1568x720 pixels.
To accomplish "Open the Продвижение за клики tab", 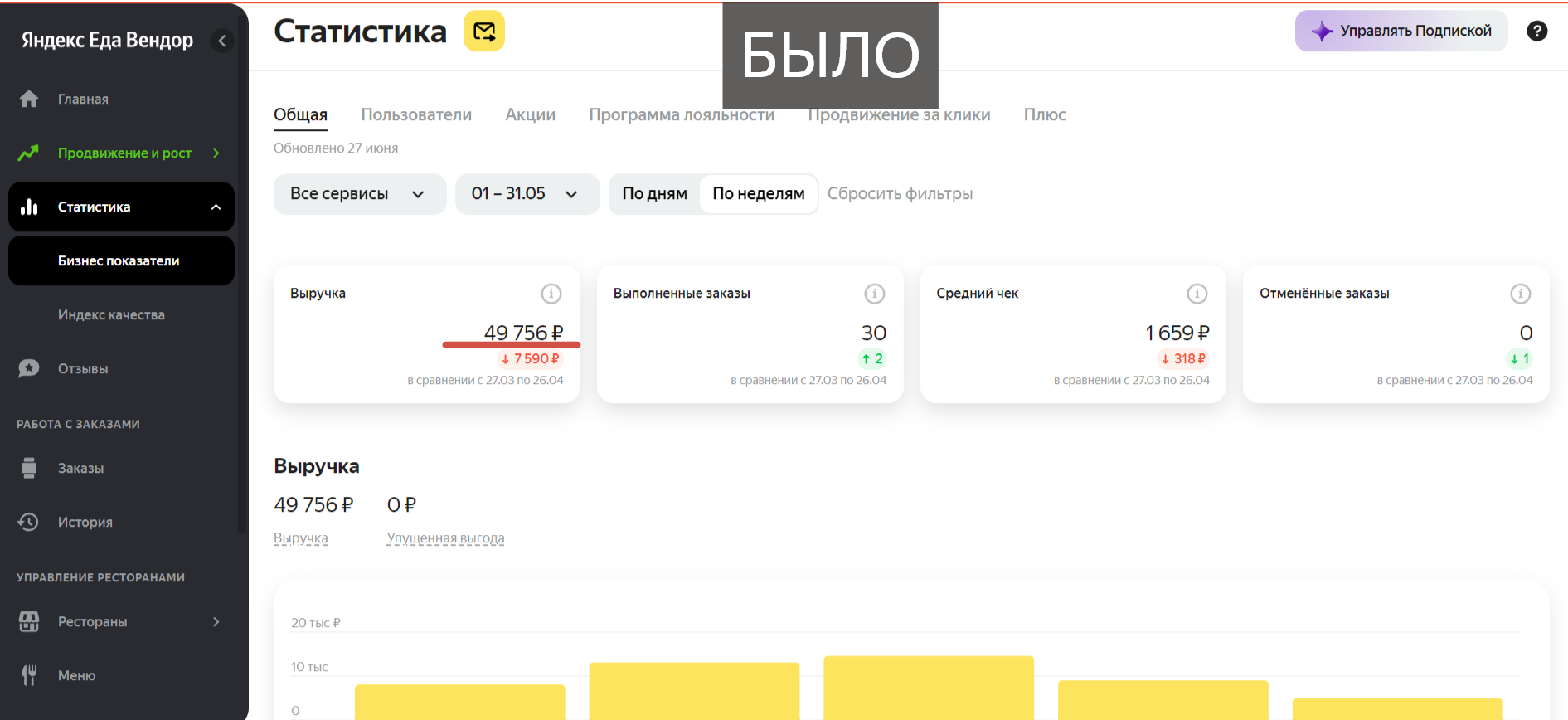I will 899,114.
